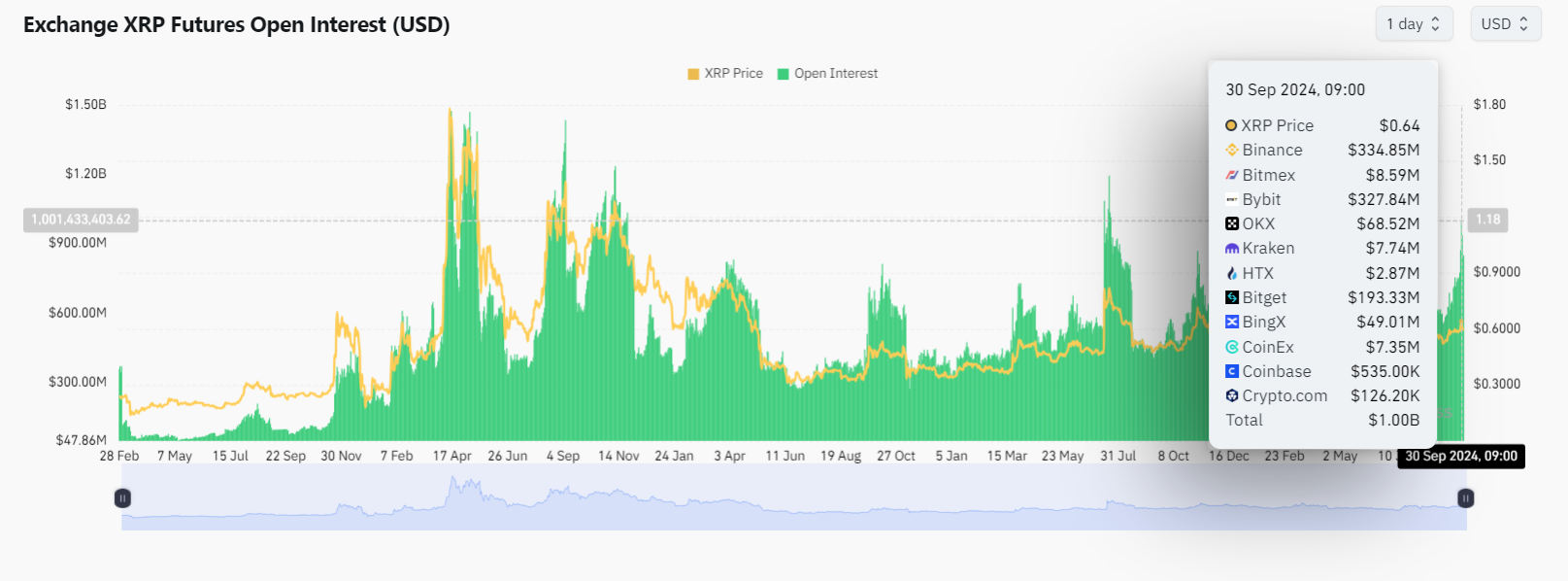The width and height of the screenshot is (1568, 581).
Task: Click the Binance logo icon in tooltip
Action: (x=1232, y=150)
